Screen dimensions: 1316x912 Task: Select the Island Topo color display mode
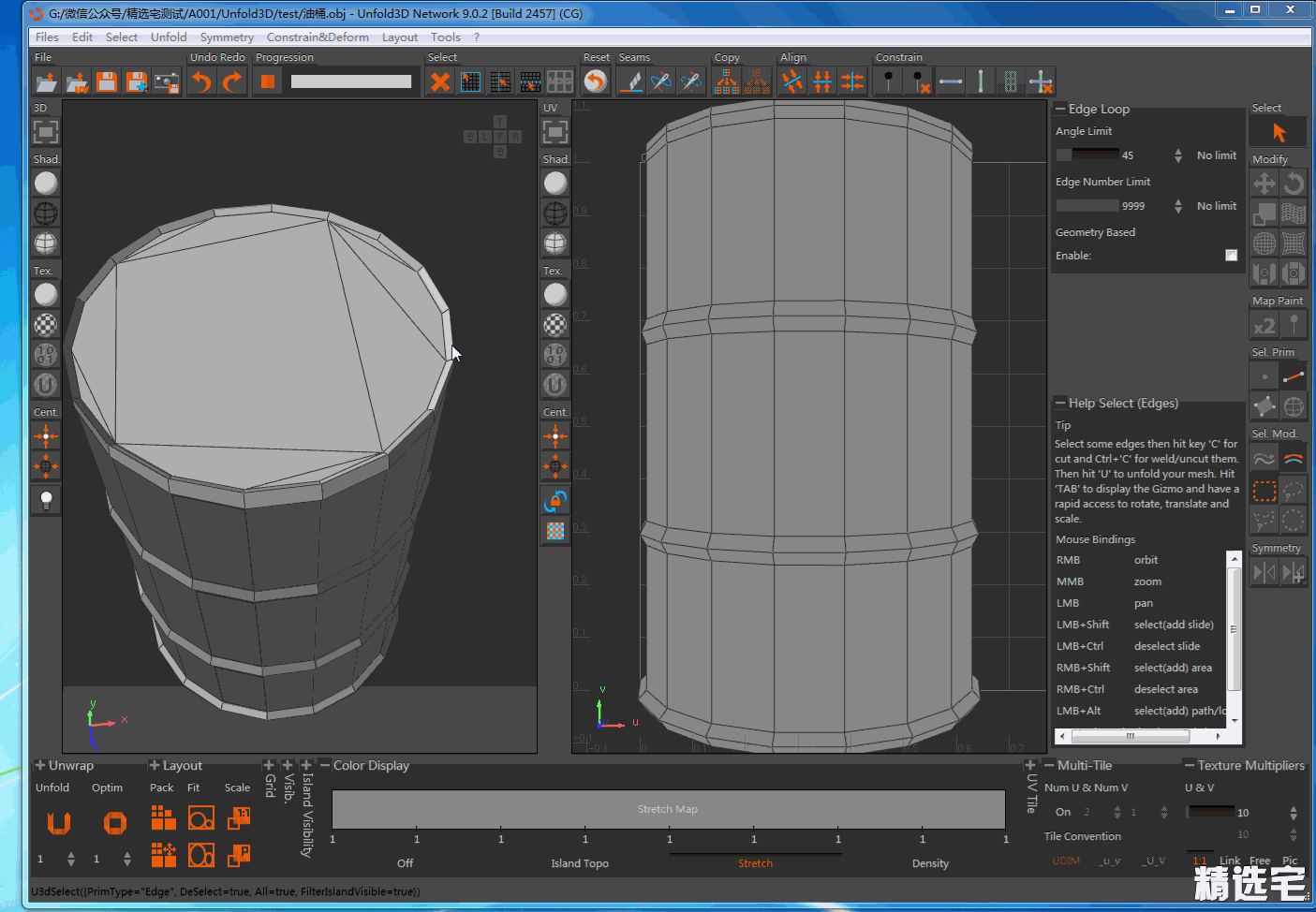tap(580, 863)
